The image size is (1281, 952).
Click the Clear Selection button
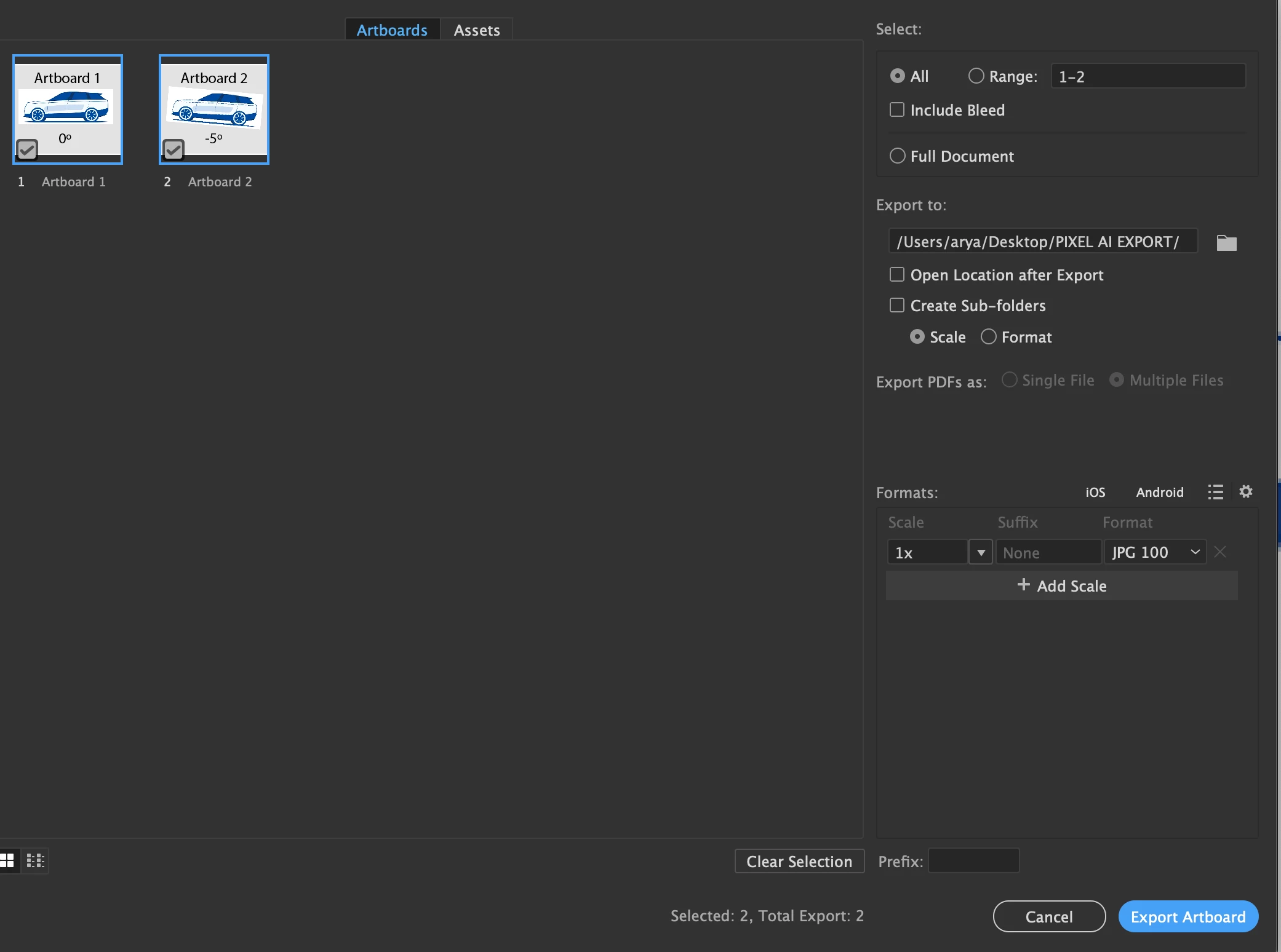coord(799,861)
